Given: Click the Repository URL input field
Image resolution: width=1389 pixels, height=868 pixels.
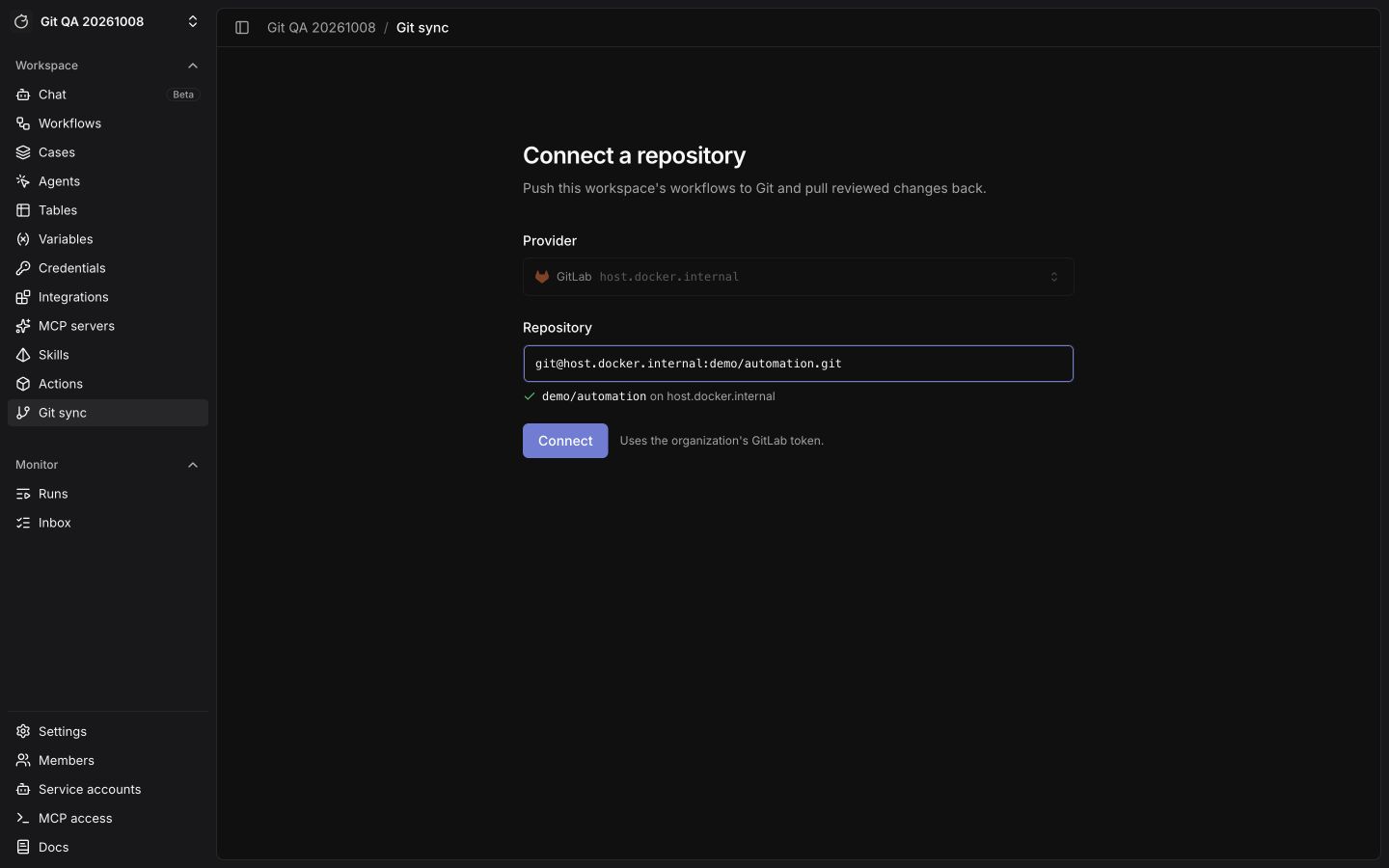Looking at the screenshot, I should point(798,364).
